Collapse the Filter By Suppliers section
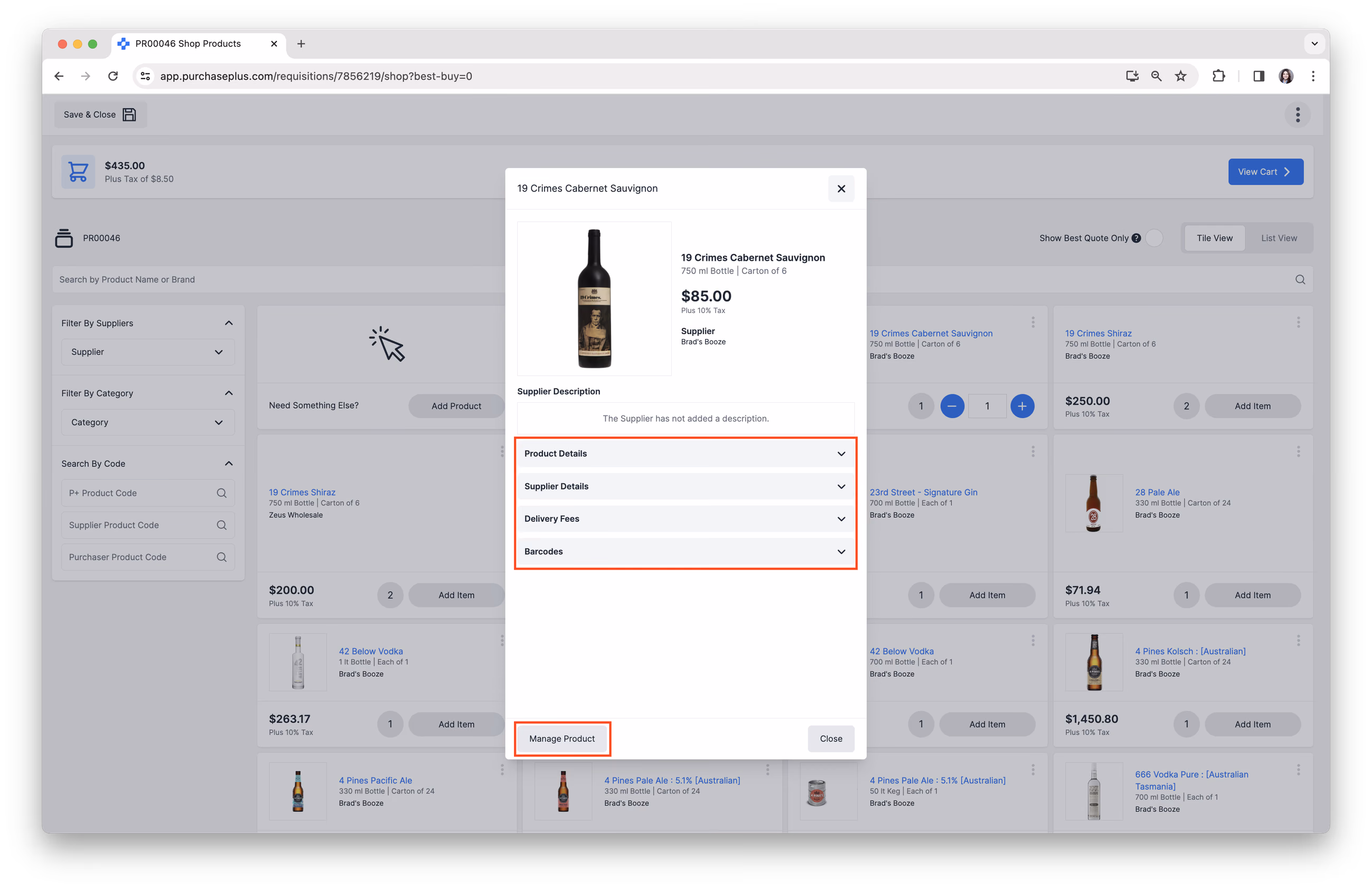Screen dimensions: 1372x889 (229, 323)
